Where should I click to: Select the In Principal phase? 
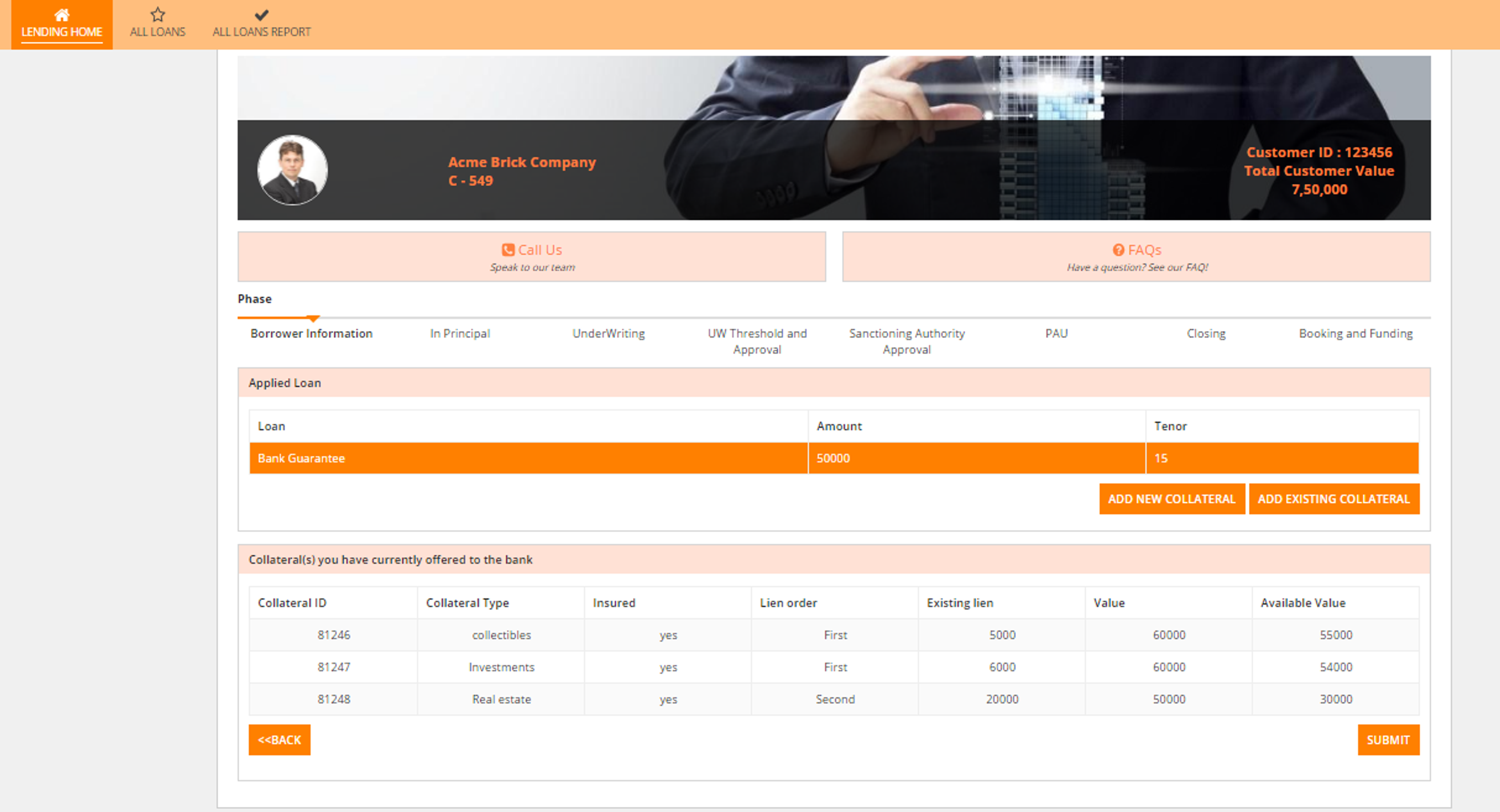point(460,333)
